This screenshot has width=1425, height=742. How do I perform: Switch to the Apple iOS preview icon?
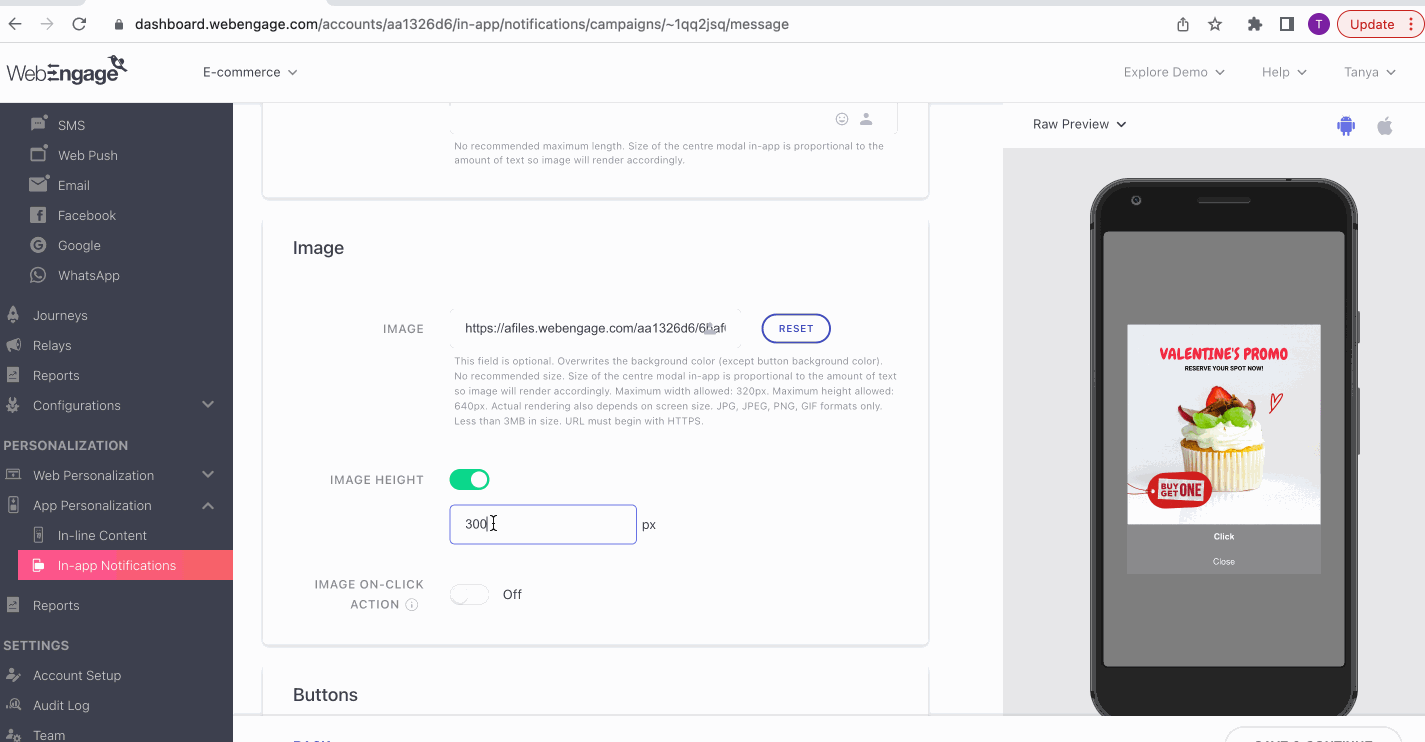pos(1385,125)
